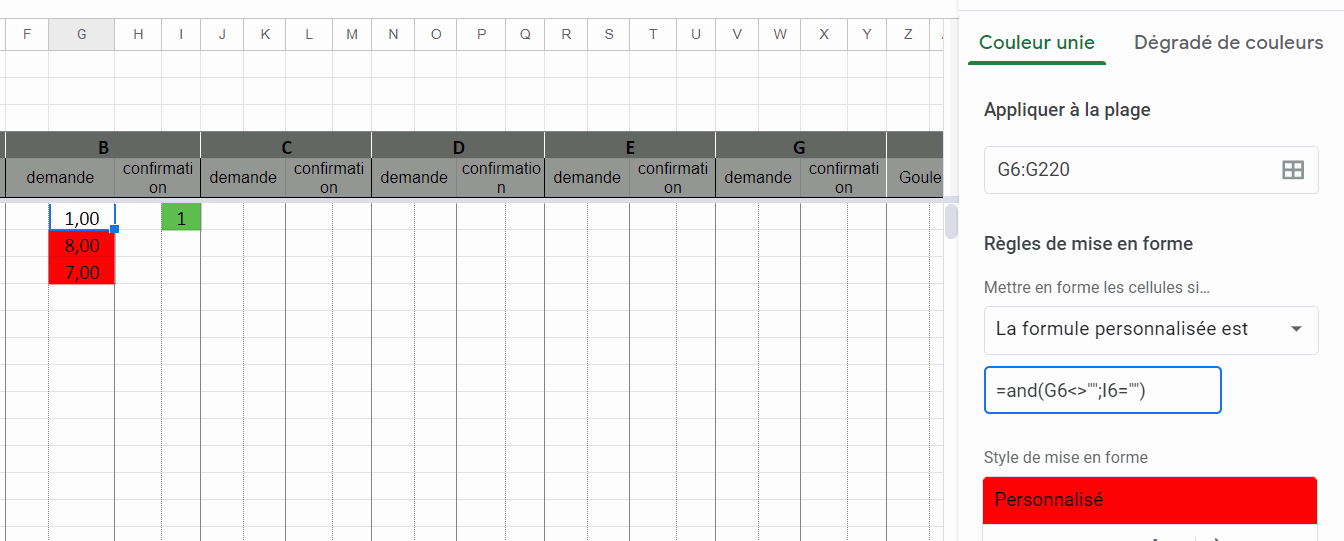Select the red Personnalisé style preview
The height and width of the screenshot is (541, 1344).
(1149, 499)
